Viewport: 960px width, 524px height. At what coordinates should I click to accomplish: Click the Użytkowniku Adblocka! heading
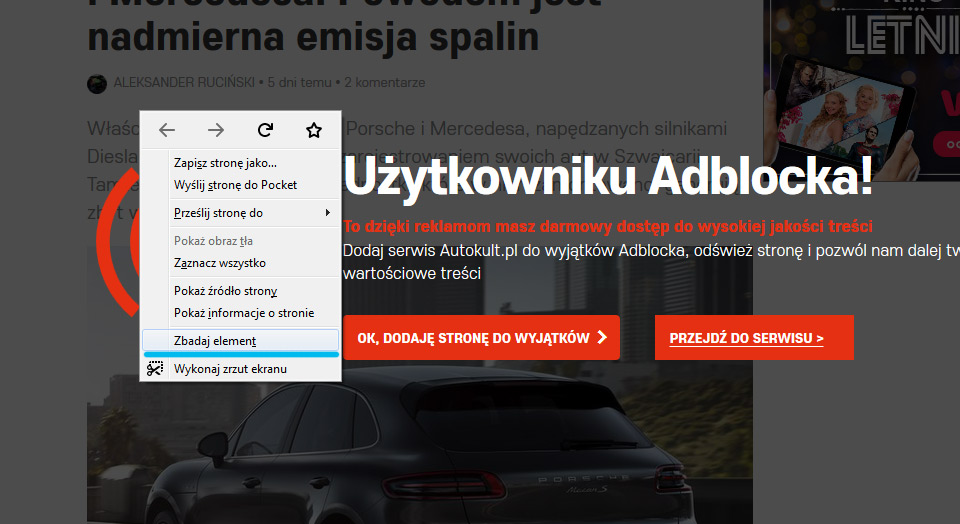pos(608,176)
